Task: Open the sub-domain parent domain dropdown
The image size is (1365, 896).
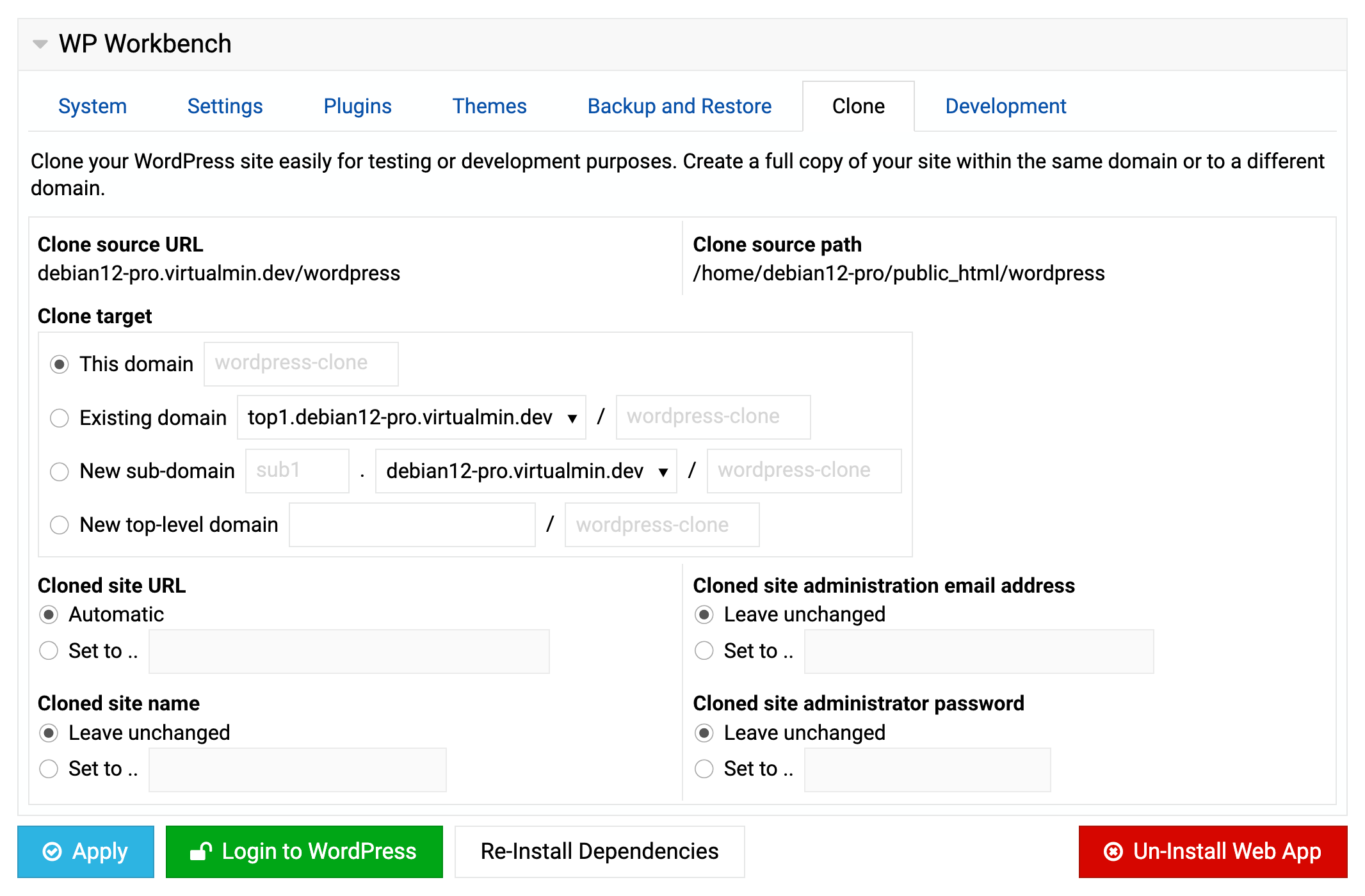Action: [x=526, y=471]
